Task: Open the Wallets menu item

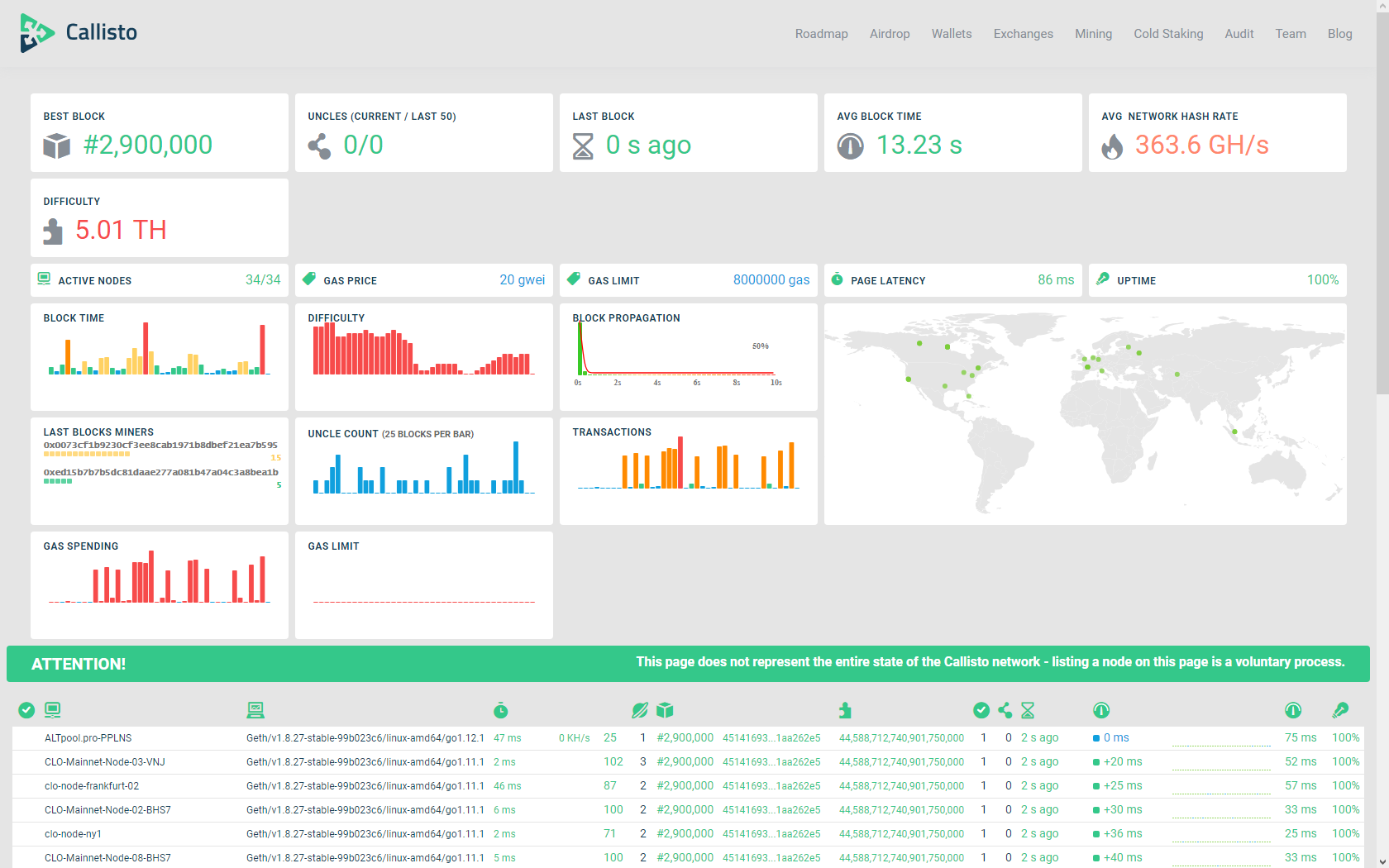Action: 952,34
